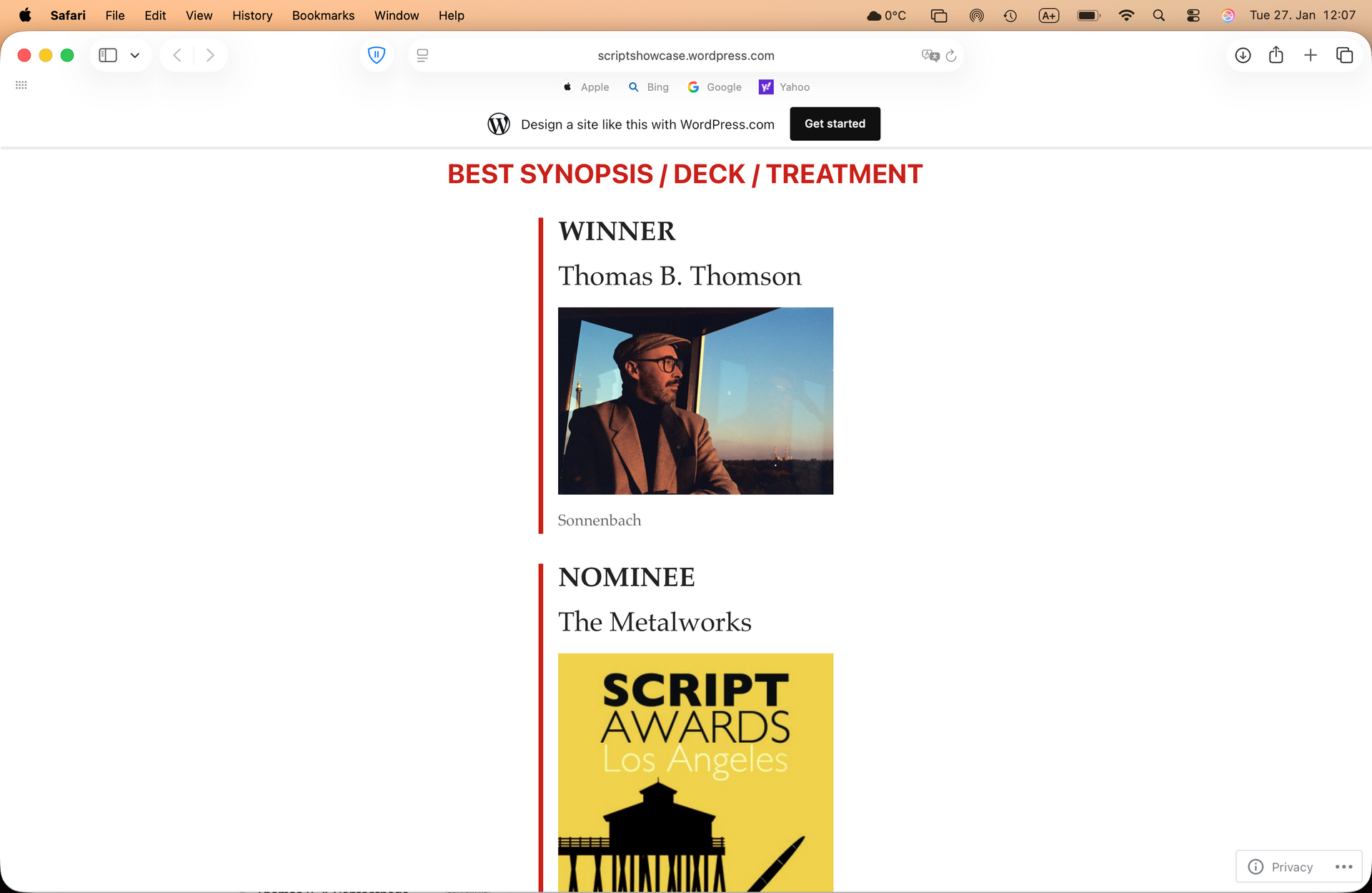Open a new tab with plus icon
Viewport: 1372px width, 893px height.
[1310, 55]
